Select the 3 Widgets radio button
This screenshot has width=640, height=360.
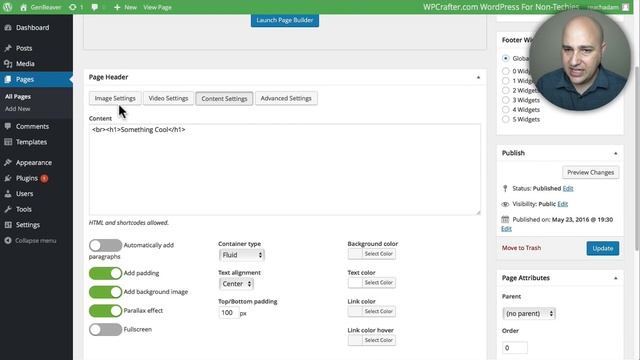click(x=506, y=100)
